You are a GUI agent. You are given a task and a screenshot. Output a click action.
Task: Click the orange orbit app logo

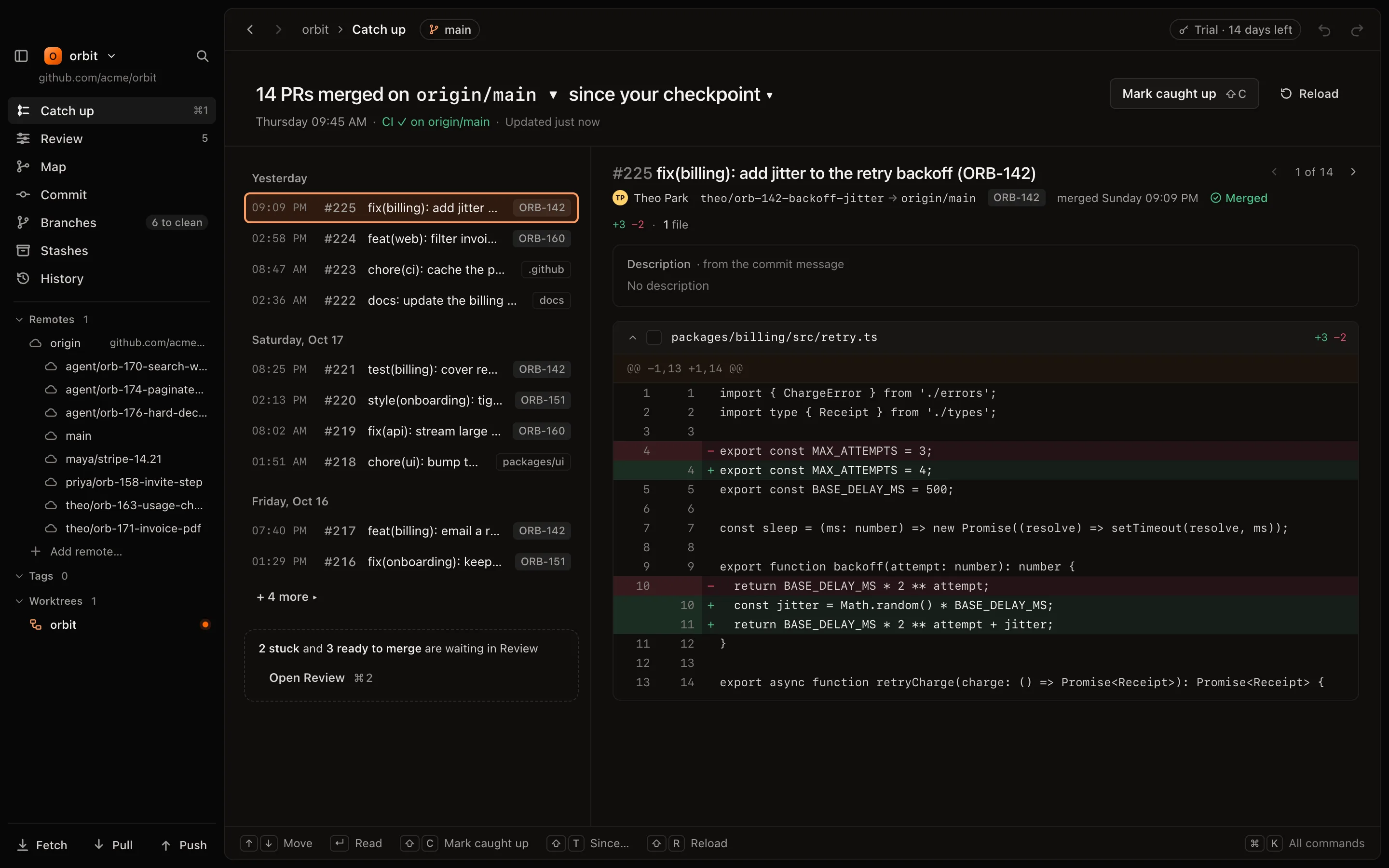coord(52,55)
